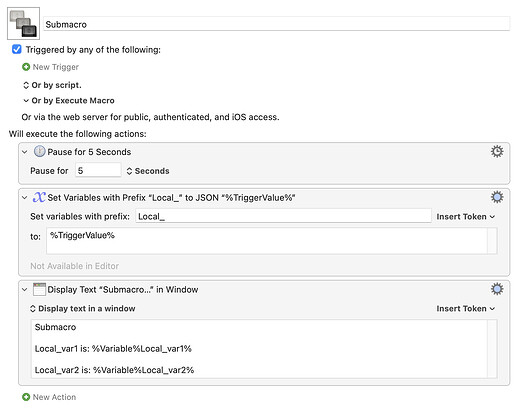The width and height of the screenshot is (517, 408).
Task: Click the script X icon of Set Variables
Action: [39, 197]
